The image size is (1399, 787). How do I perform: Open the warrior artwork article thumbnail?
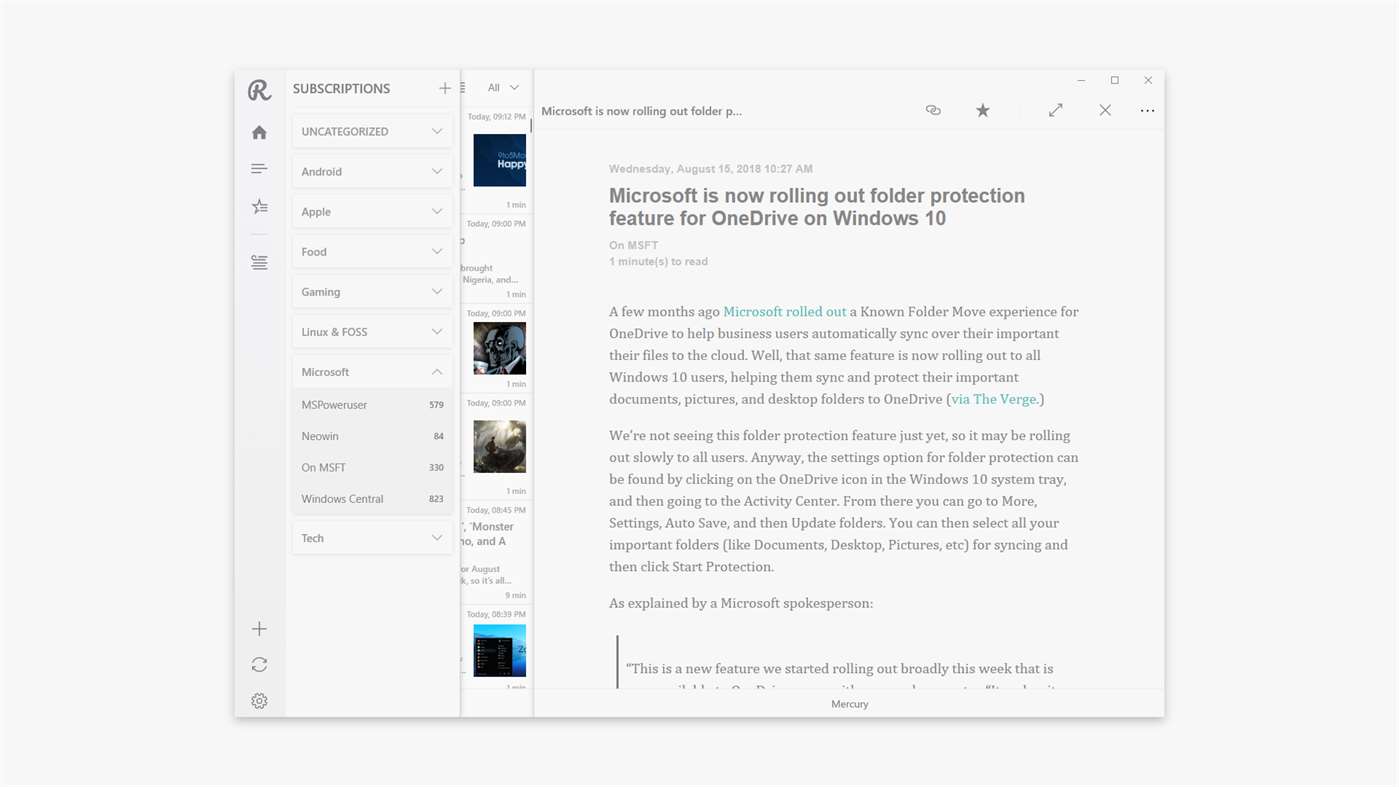499,446
